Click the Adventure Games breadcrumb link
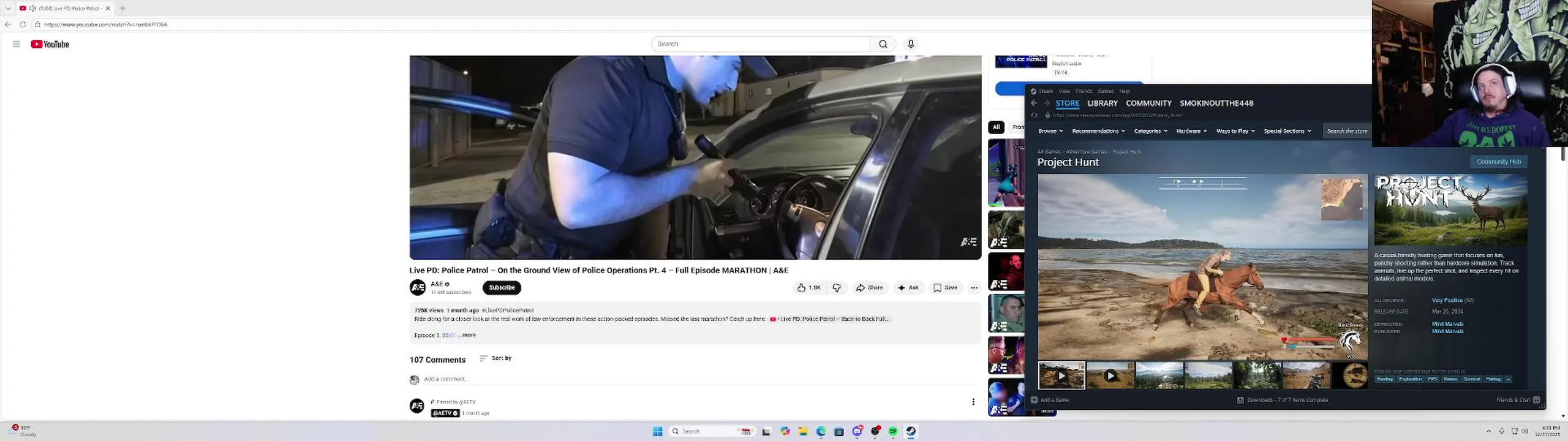The image size is (1568, 441). [x=1087, y=151]
